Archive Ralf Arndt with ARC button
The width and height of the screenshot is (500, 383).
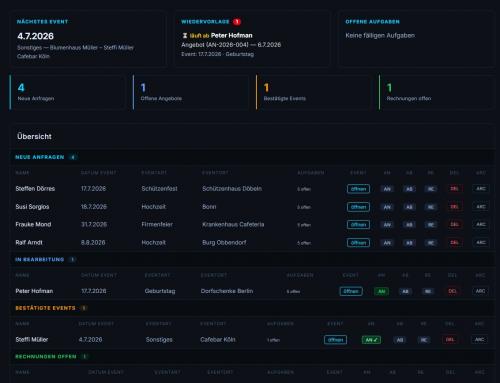480,242
